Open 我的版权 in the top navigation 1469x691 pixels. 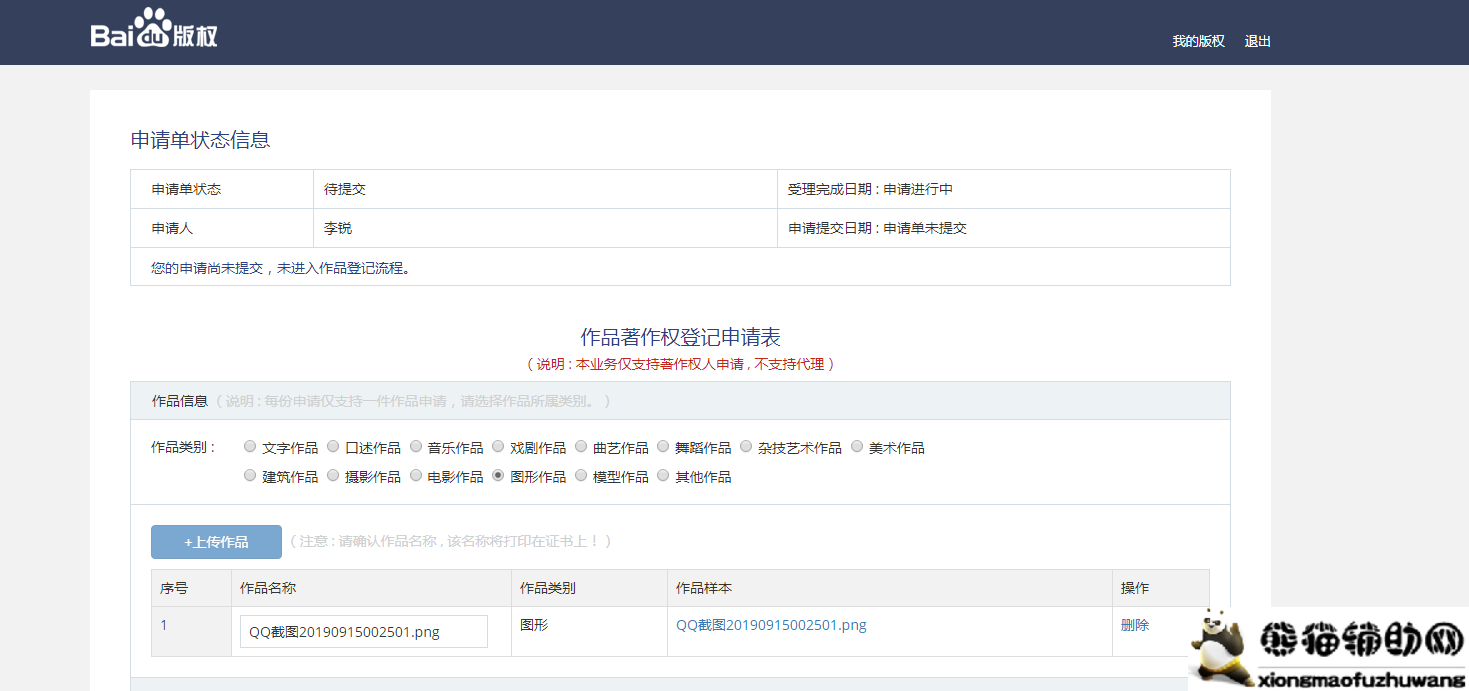[1197, 41]
